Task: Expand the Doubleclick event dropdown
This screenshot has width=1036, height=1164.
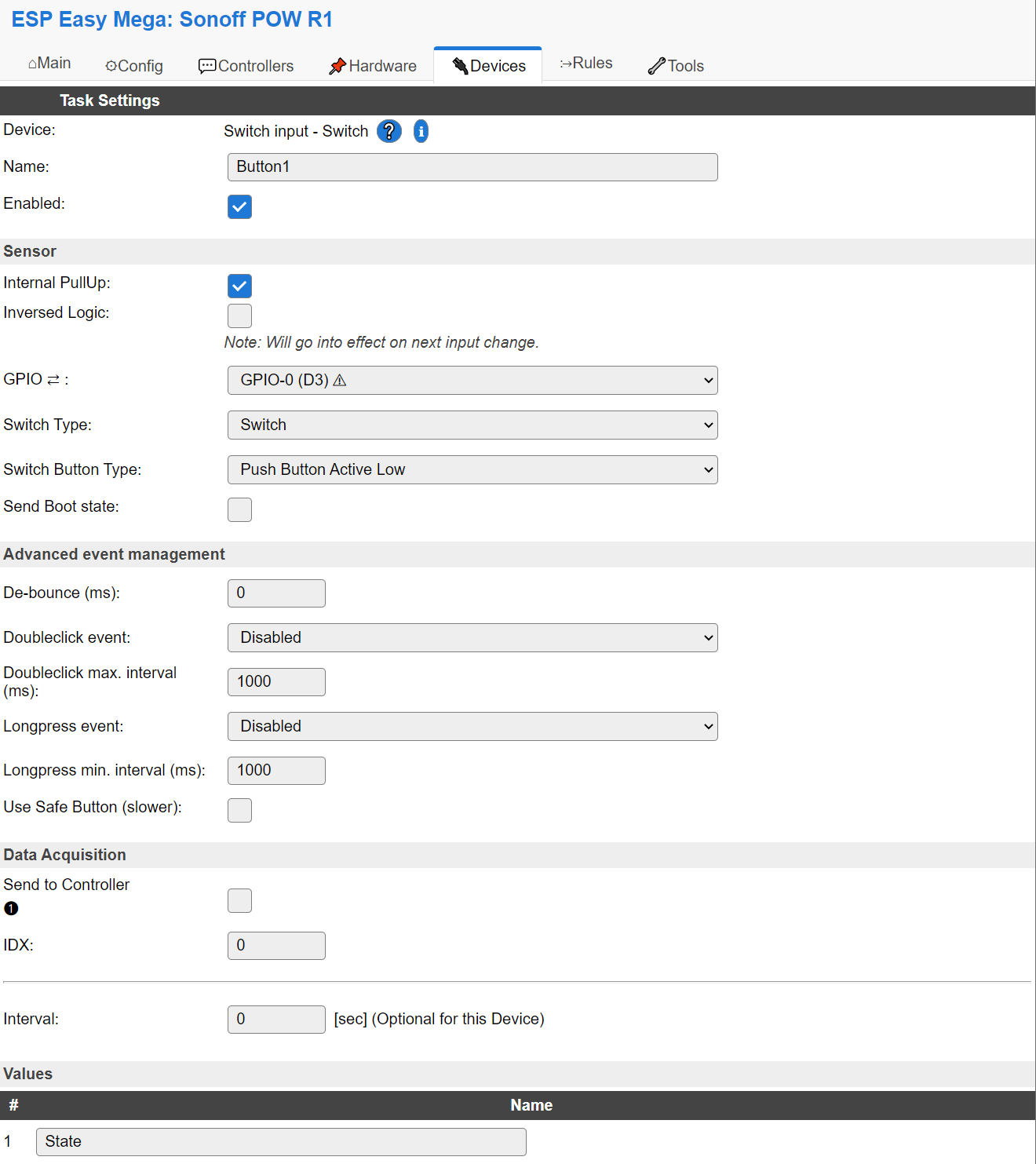Action: pos(472,637)
